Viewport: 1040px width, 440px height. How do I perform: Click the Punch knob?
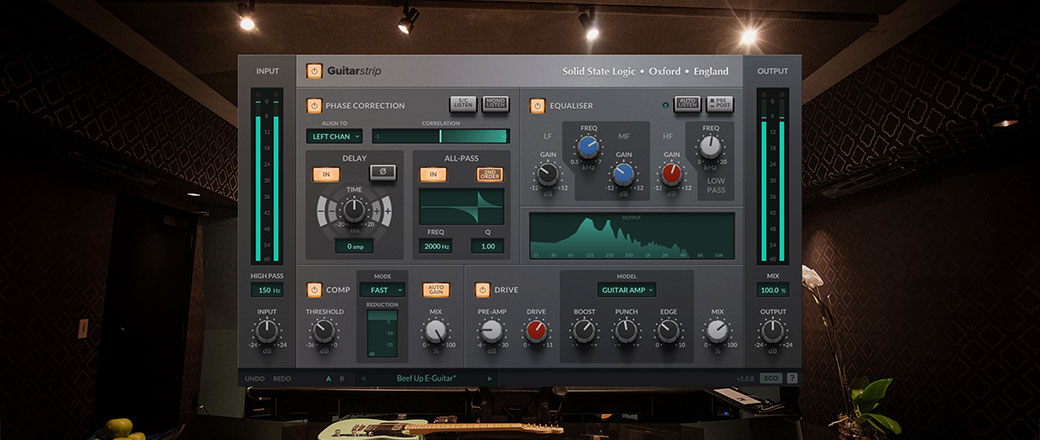pos(626,331)
